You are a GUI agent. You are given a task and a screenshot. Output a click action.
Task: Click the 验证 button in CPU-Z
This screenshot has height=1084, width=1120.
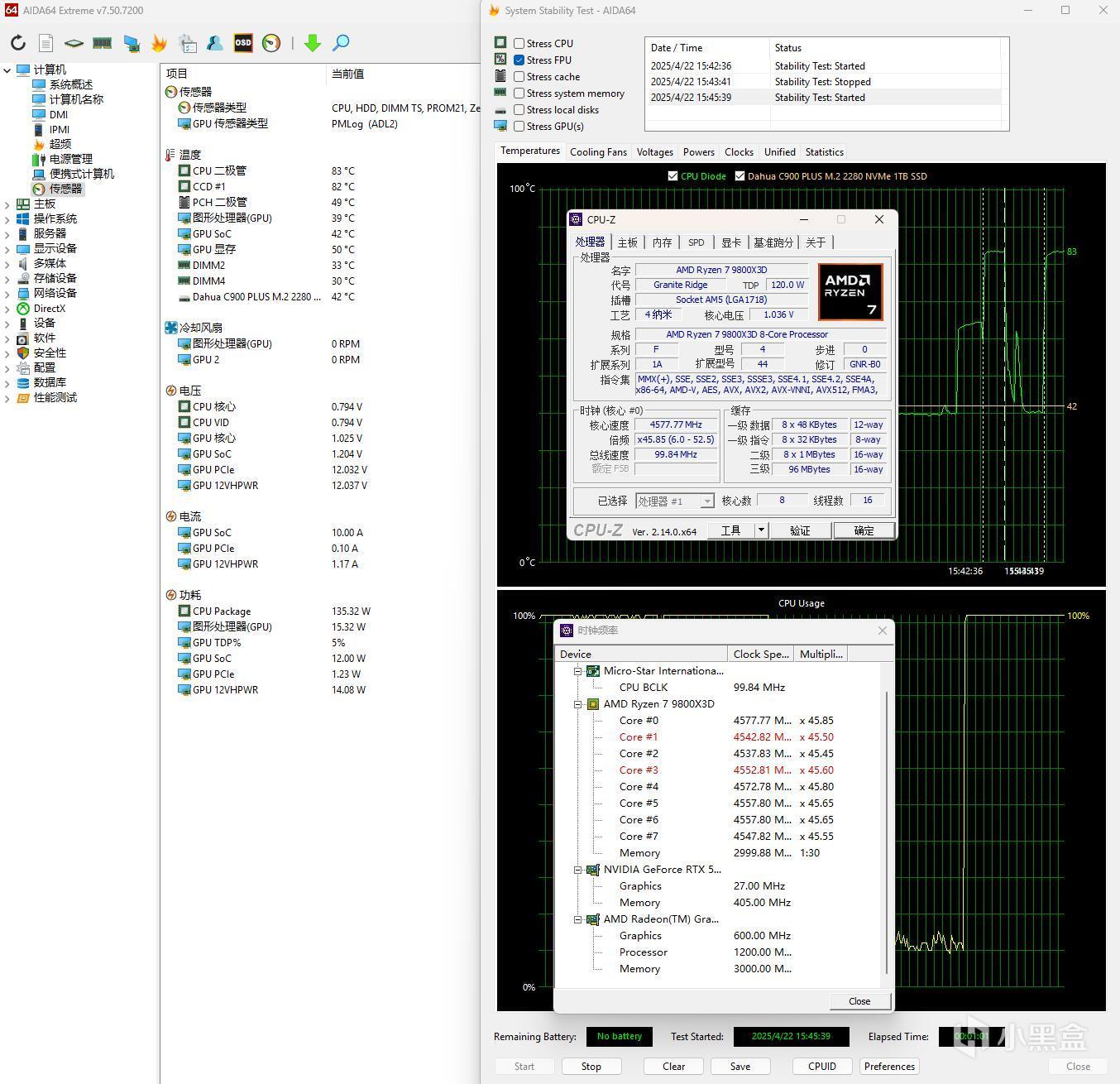click(799, 530)
